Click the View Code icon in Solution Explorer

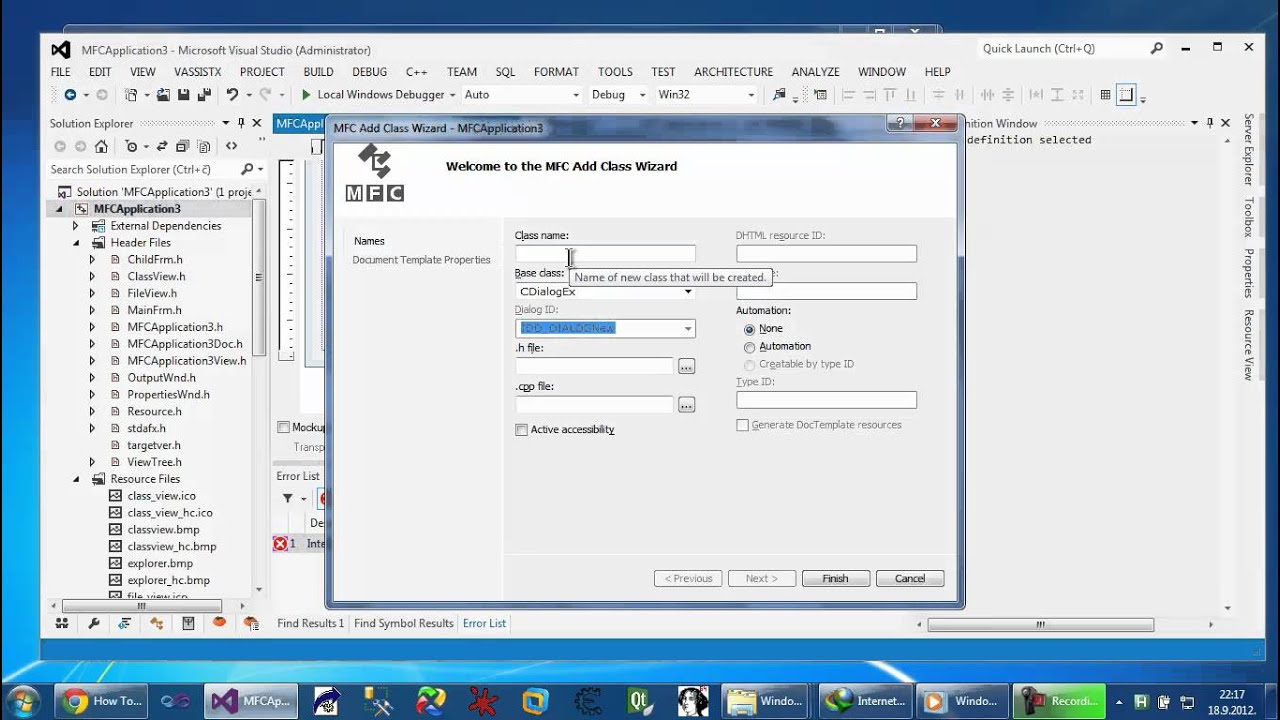pos(232,146)
